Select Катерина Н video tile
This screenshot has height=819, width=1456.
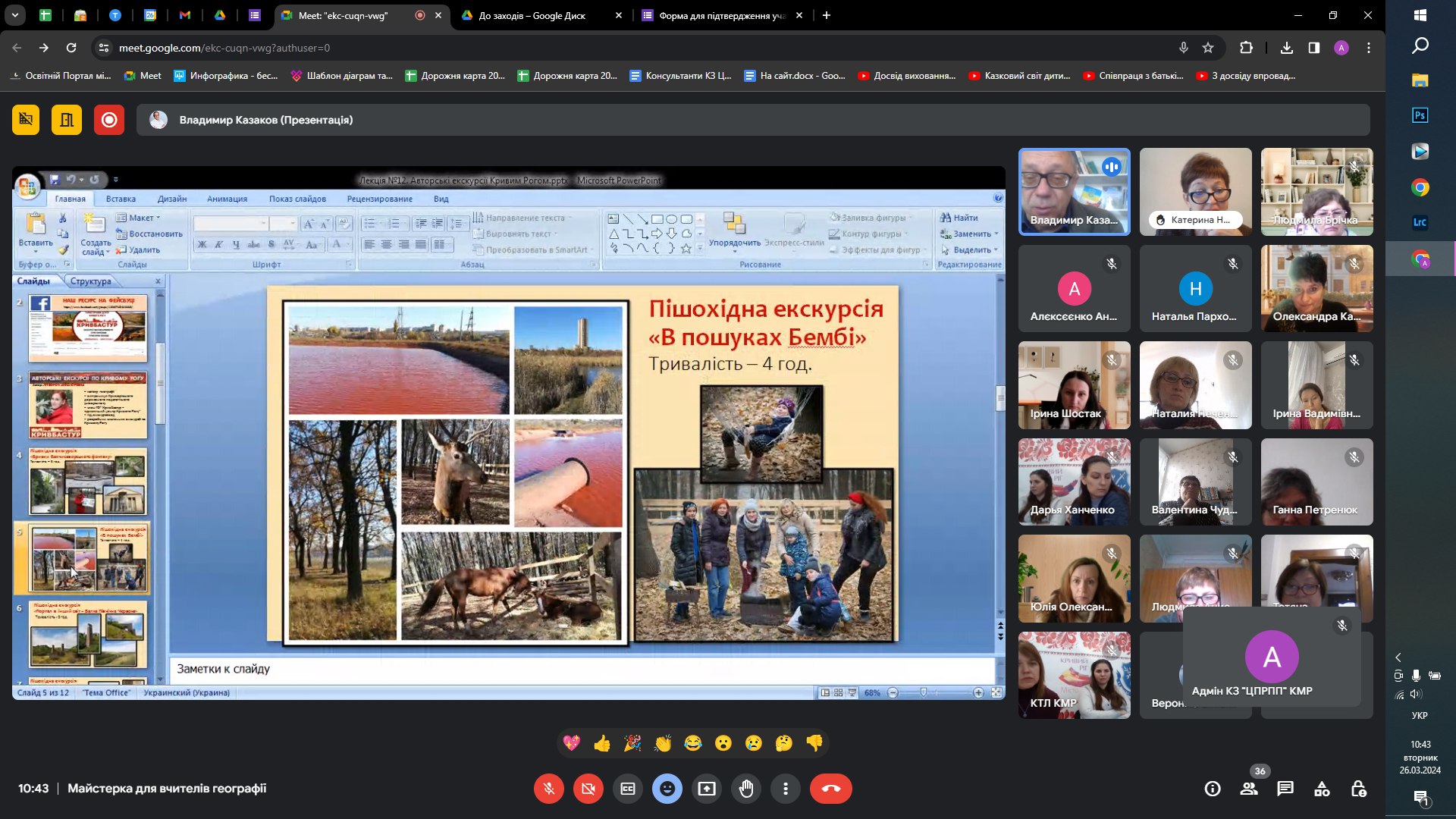pos(1195,192)
